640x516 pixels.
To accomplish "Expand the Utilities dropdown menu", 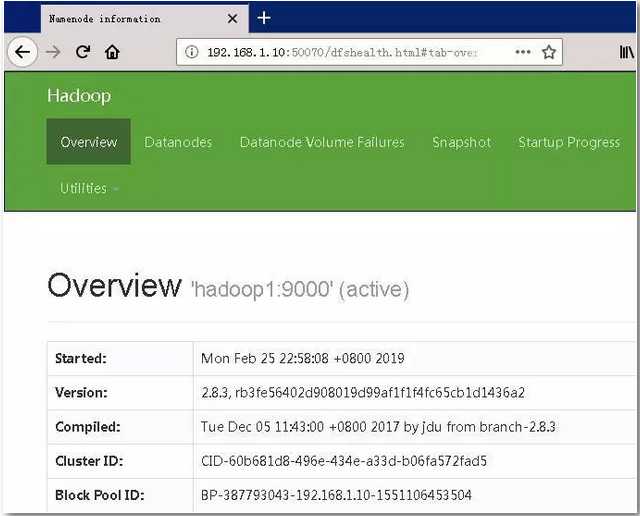I will [x=89, y=188].
